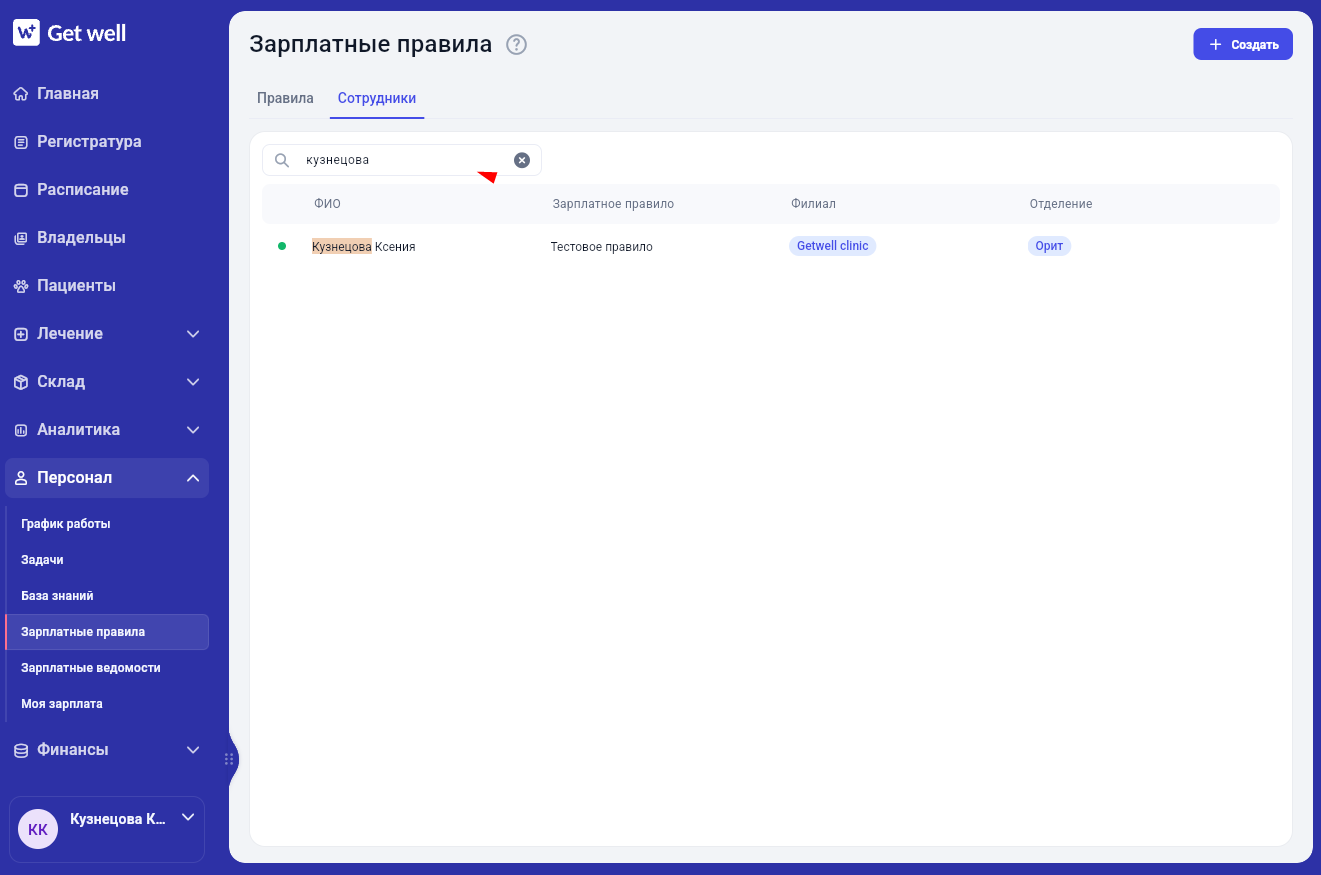Screen dimensions: 1321x875
Task: Clear the search field with the X icon
Action: click(522, 160)
